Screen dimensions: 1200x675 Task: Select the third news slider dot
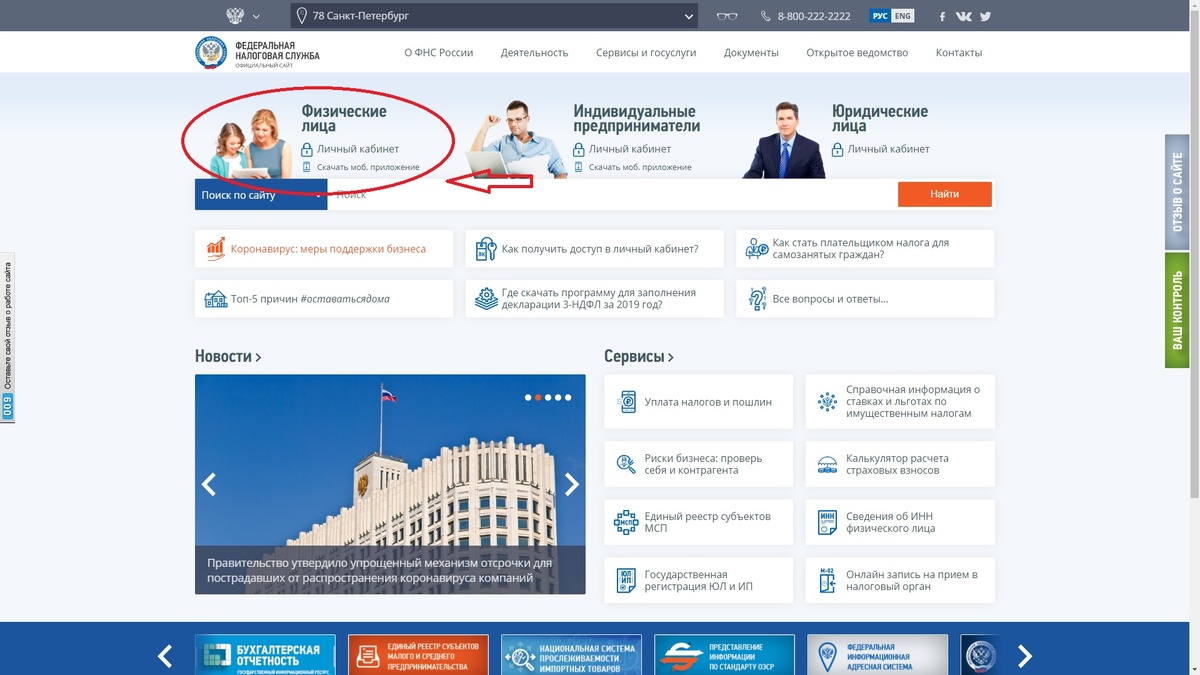(x=548, y=398)
